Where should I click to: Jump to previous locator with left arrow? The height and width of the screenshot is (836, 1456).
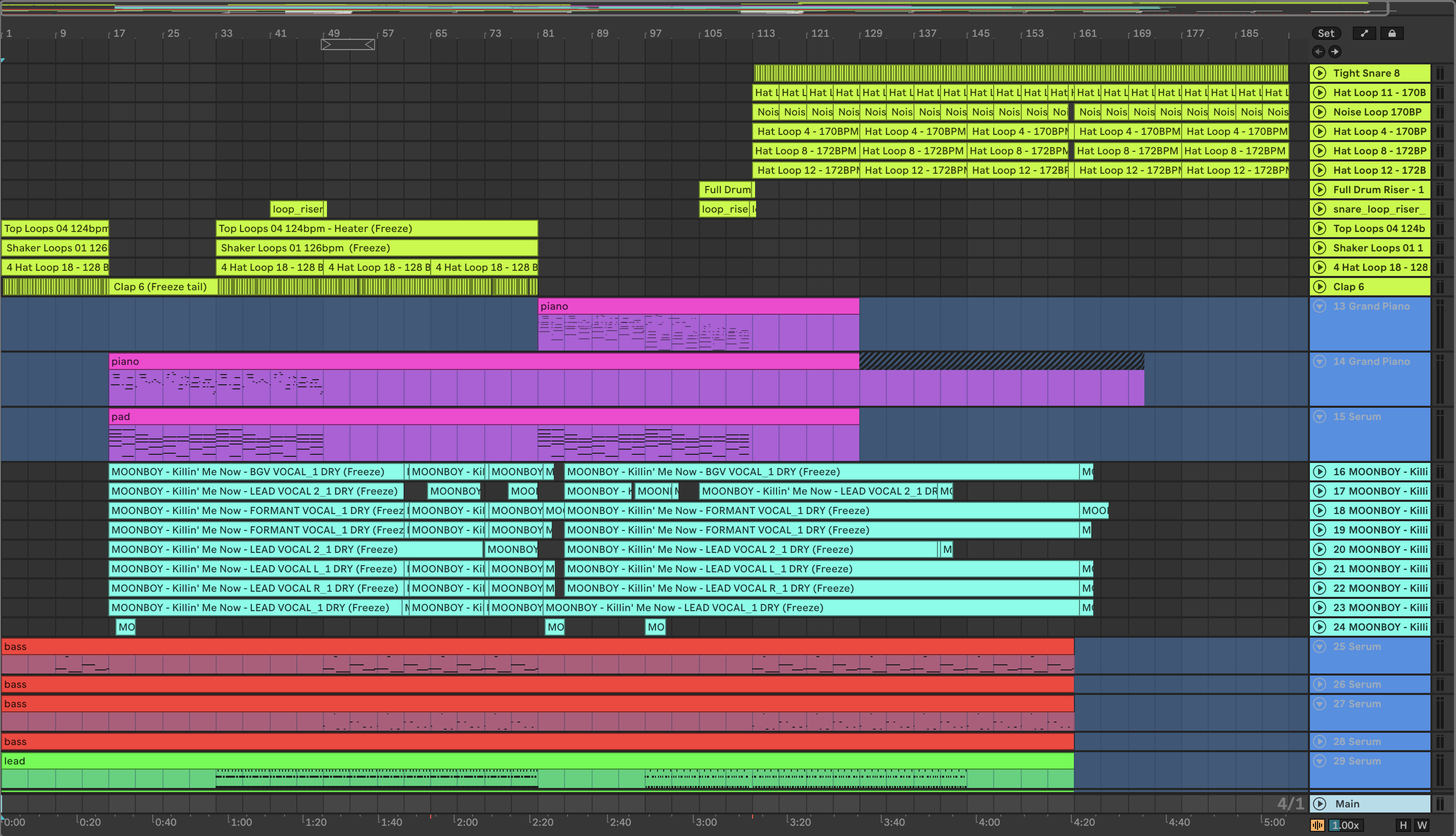tap(1318, 52)
